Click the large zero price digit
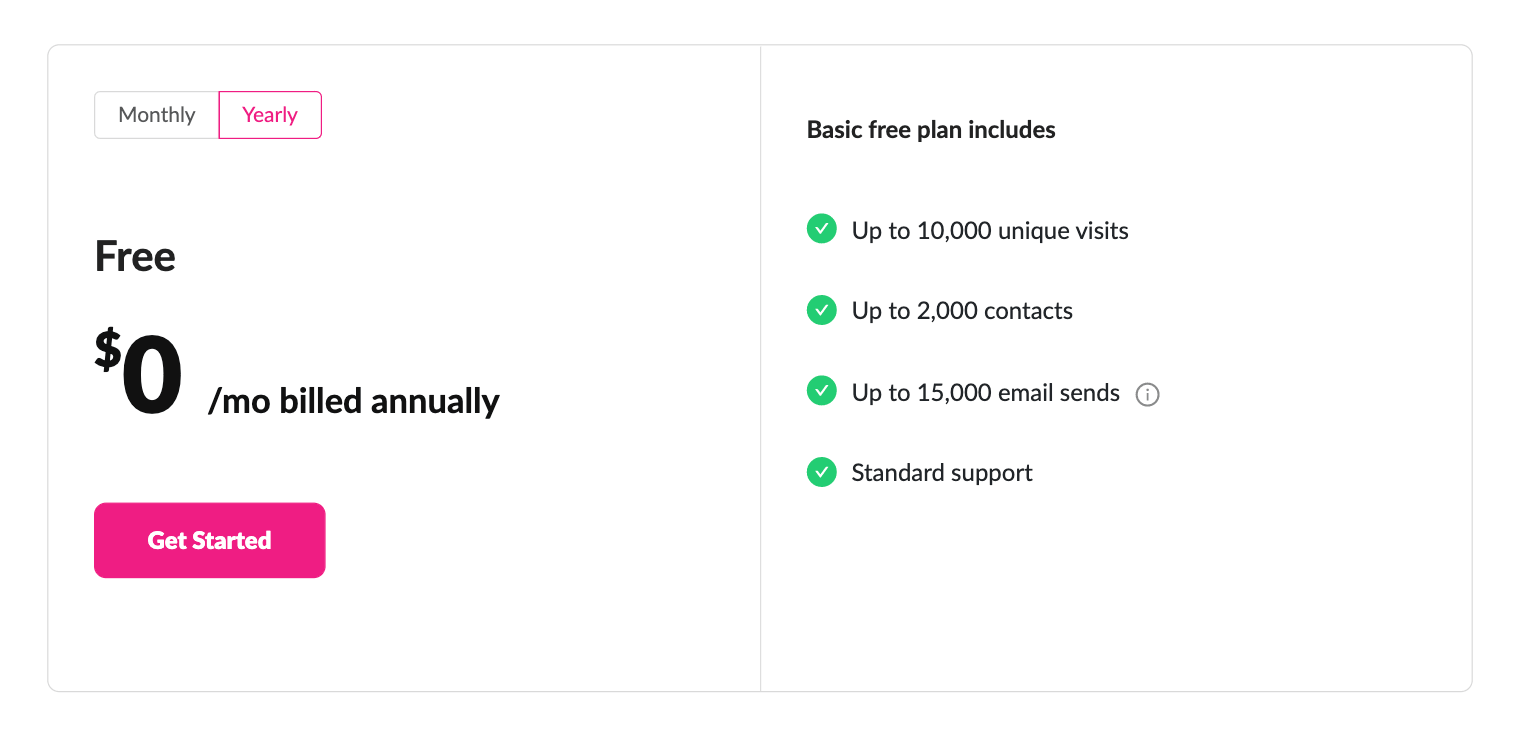 pos(152,376)
